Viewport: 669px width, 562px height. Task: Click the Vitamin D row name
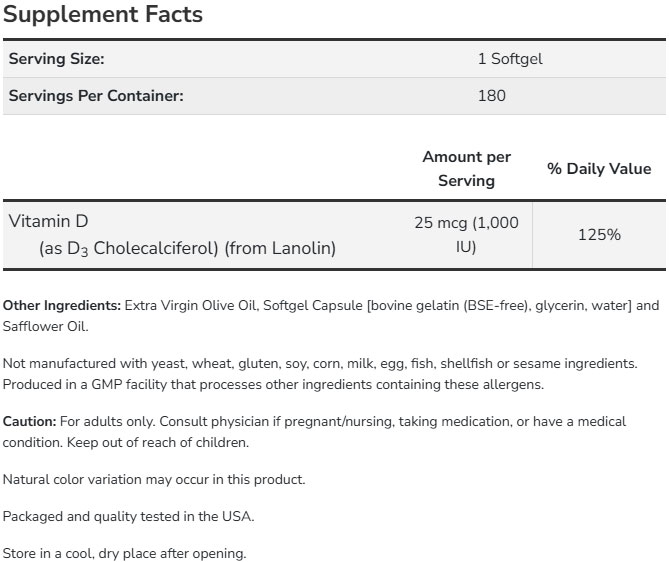[x=49, y=221]
